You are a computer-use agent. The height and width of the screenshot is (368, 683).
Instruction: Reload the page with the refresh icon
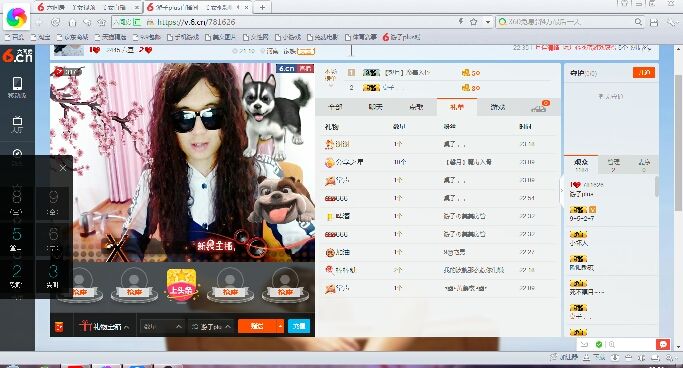coord(55,22)
